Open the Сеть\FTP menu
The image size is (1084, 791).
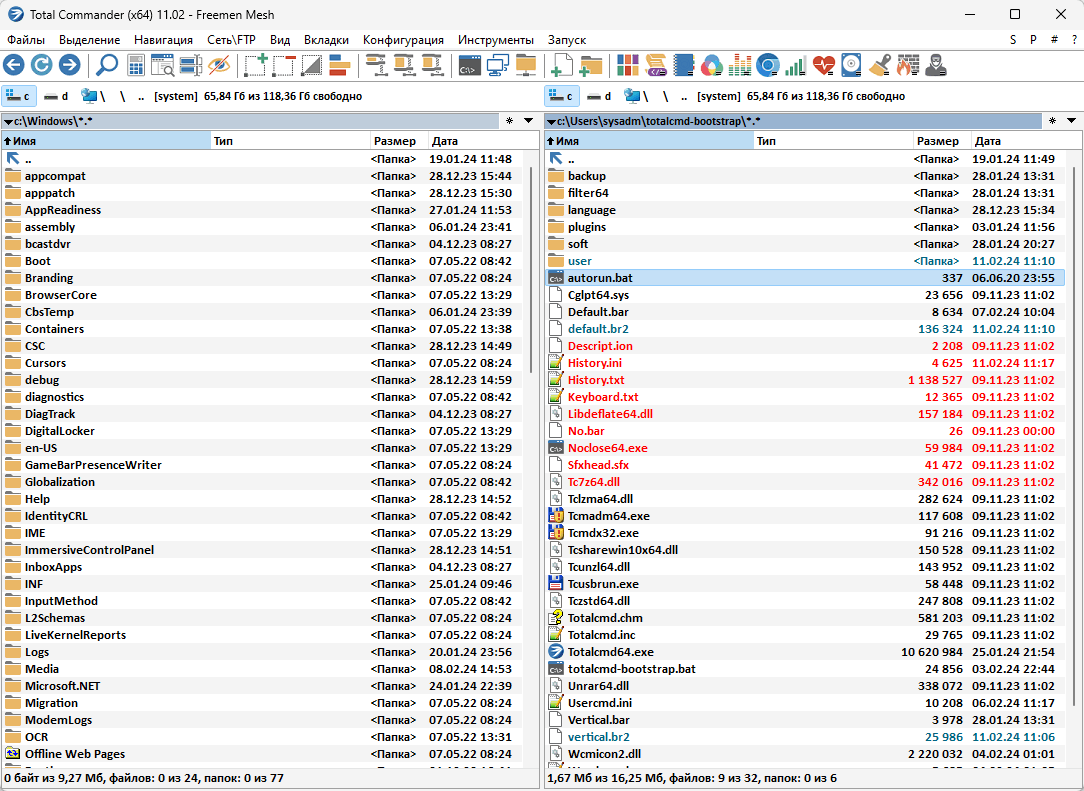pos(231,40)
